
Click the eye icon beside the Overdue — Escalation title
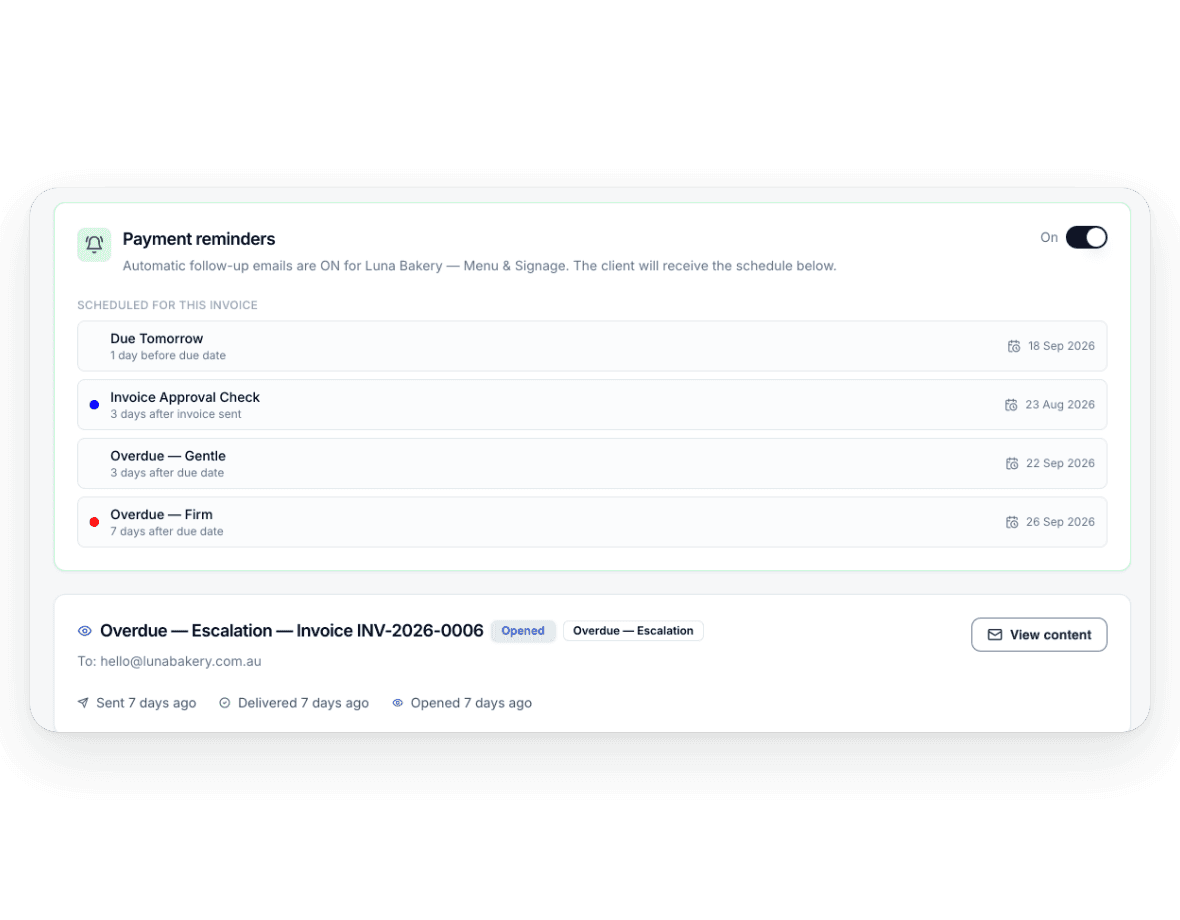coord(85,631)
